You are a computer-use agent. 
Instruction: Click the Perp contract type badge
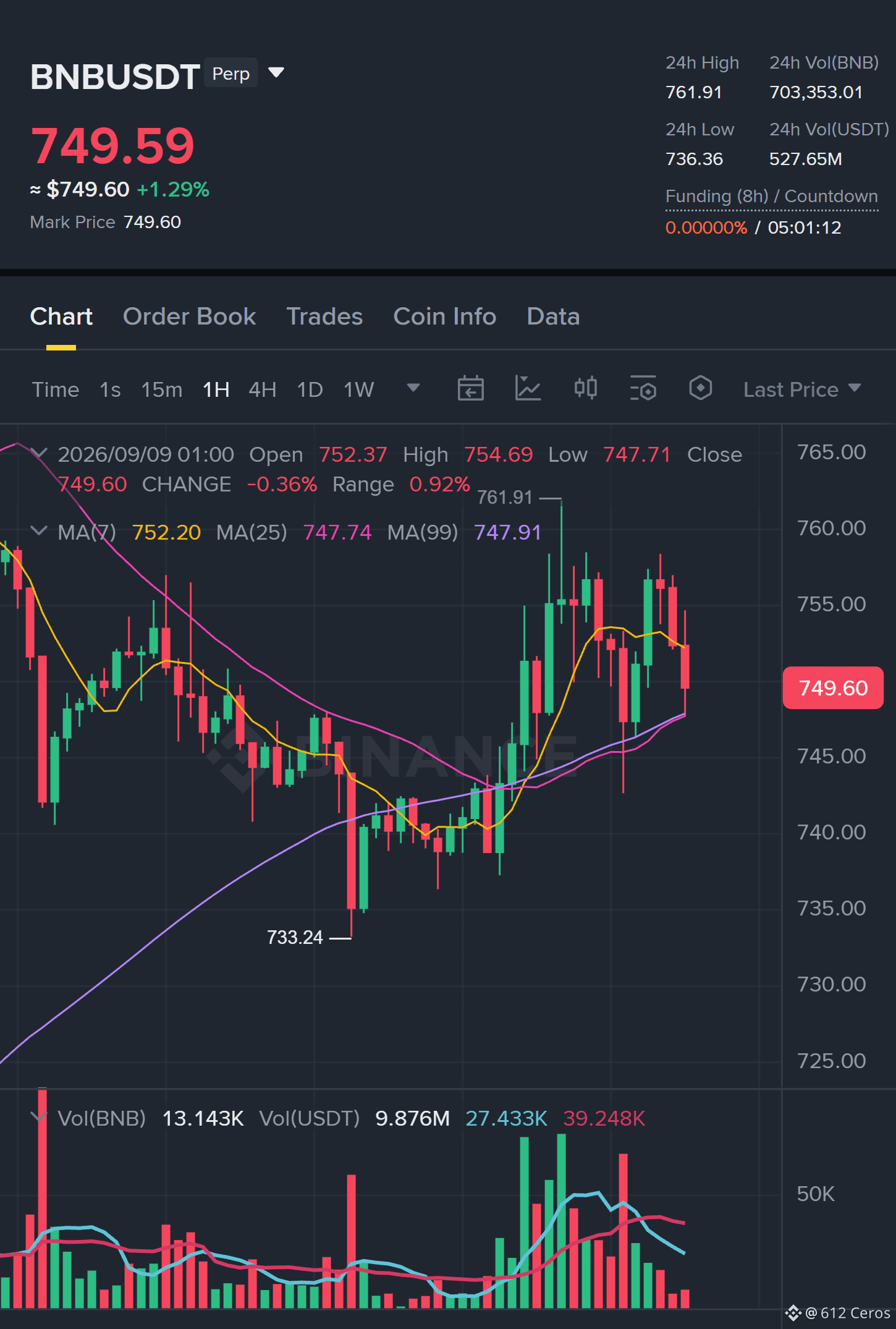coord(230,73)
